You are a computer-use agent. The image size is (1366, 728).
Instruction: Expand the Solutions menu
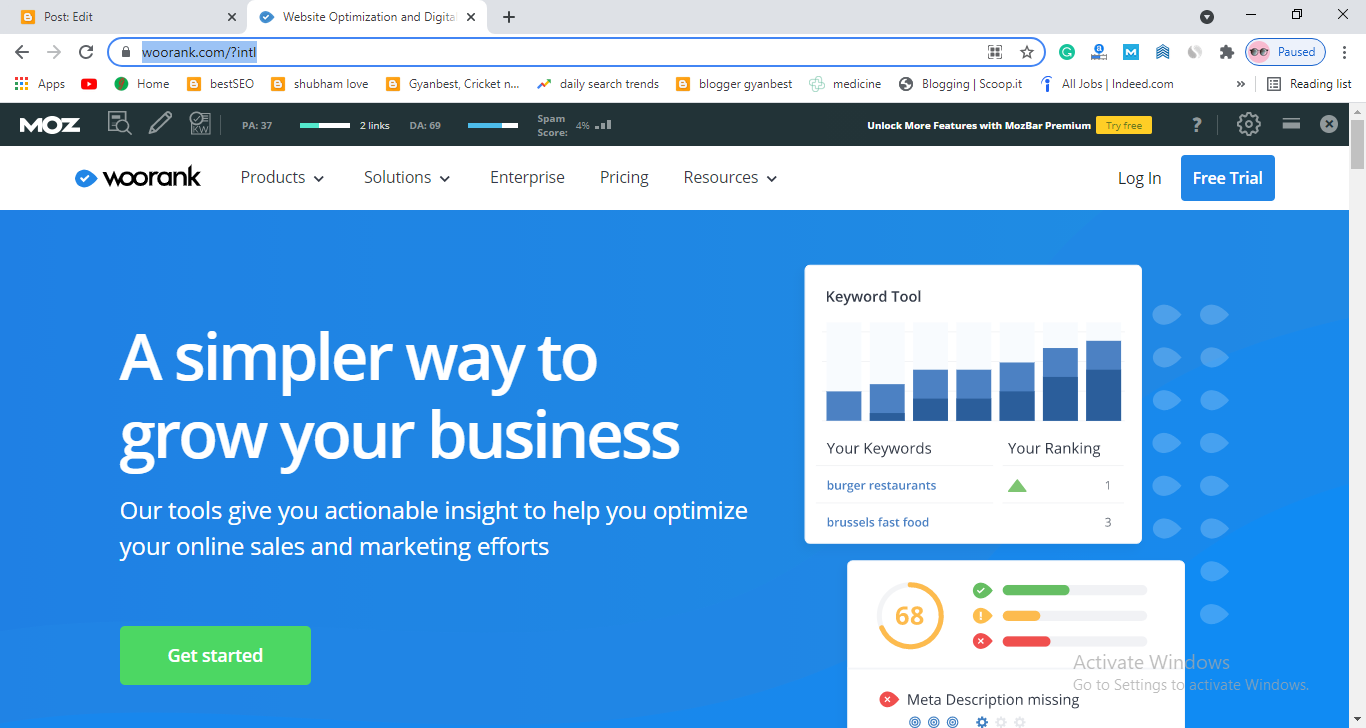(407, 178)
